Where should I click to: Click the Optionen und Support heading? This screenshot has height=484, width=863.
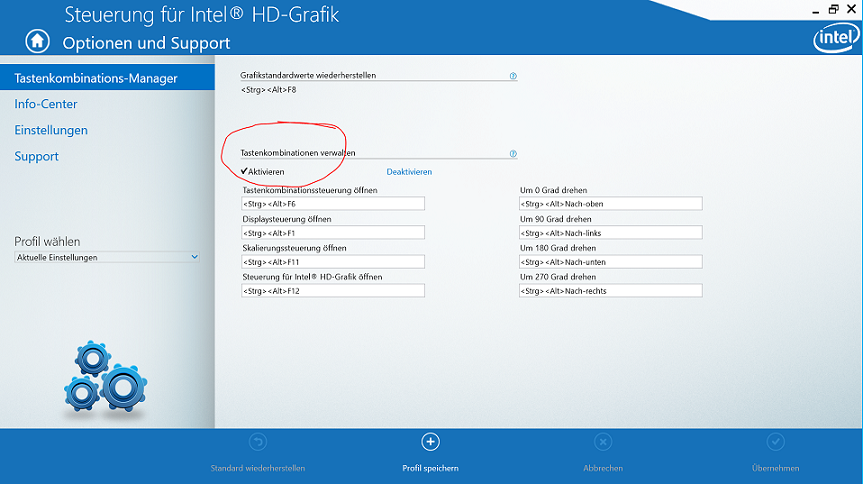point(146,43)
